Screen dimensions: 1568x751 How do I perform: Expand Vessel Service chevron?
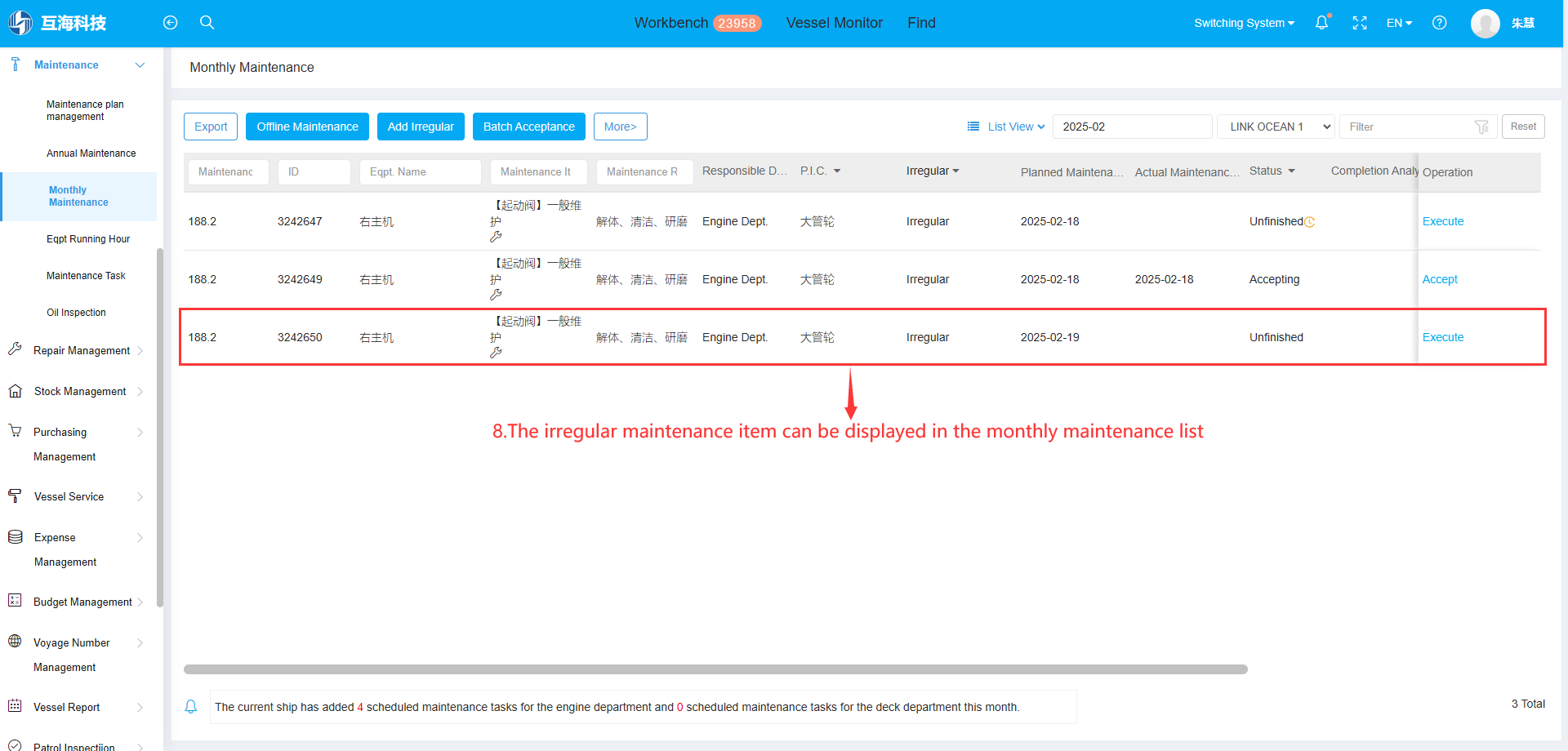point(140,497)
